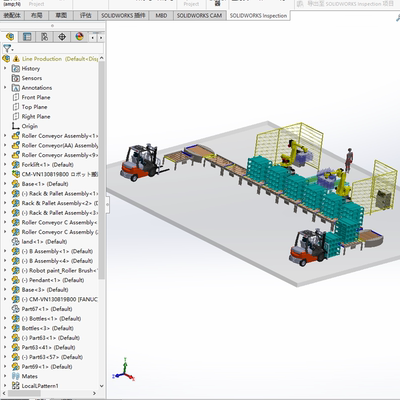Screen dimensions: 400x400
Task: Switch to the MBD tab
Action: [x=161, y=16]
